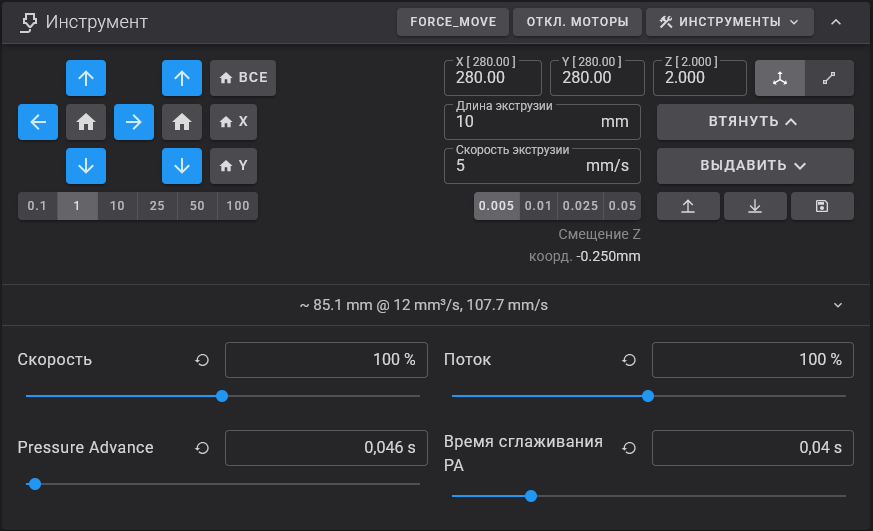Viewport: 873px width, 531px height.
Task: Select 0.025 Z offset increment
Action: pos(580,206)
